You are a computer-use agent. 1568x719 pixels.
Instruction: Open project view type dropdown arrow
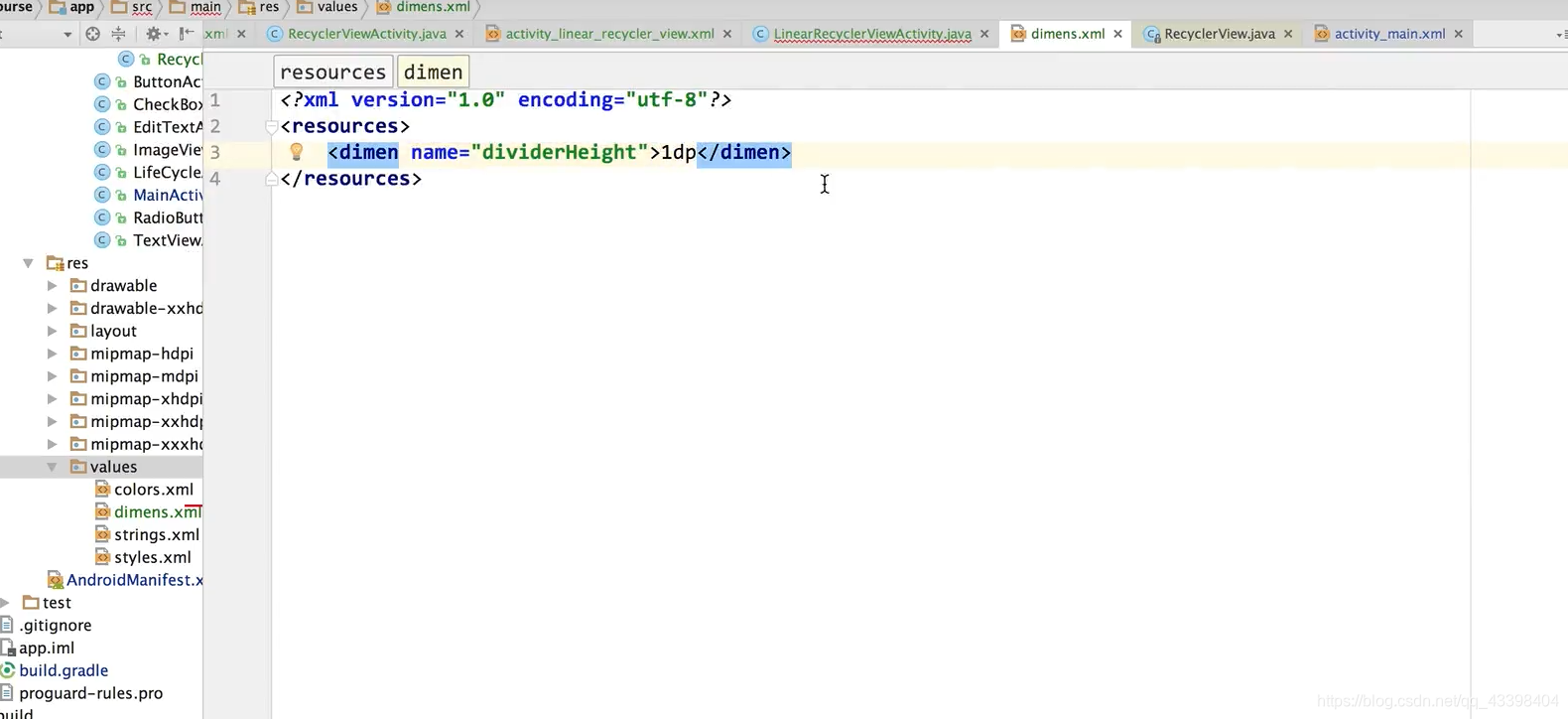67,35
